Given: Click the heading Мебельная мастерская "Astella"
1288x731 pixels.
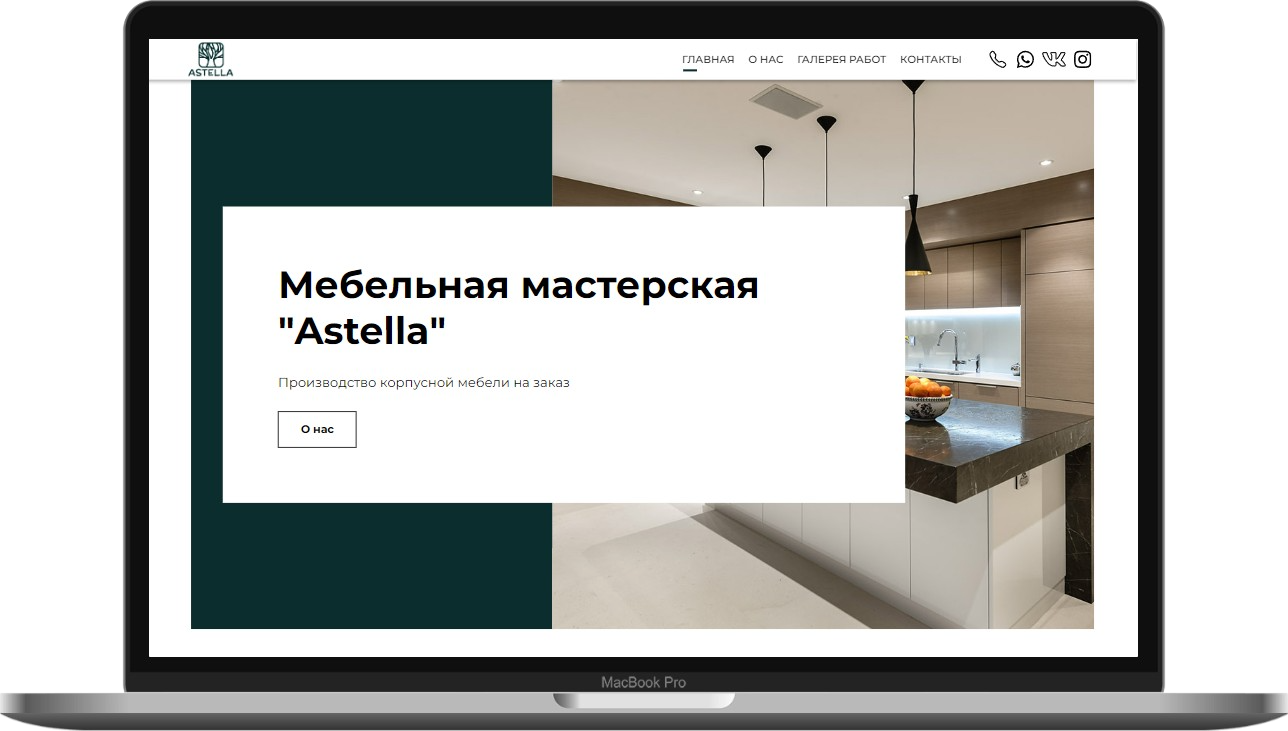Looking at the screenshot, I should (518, 307).
